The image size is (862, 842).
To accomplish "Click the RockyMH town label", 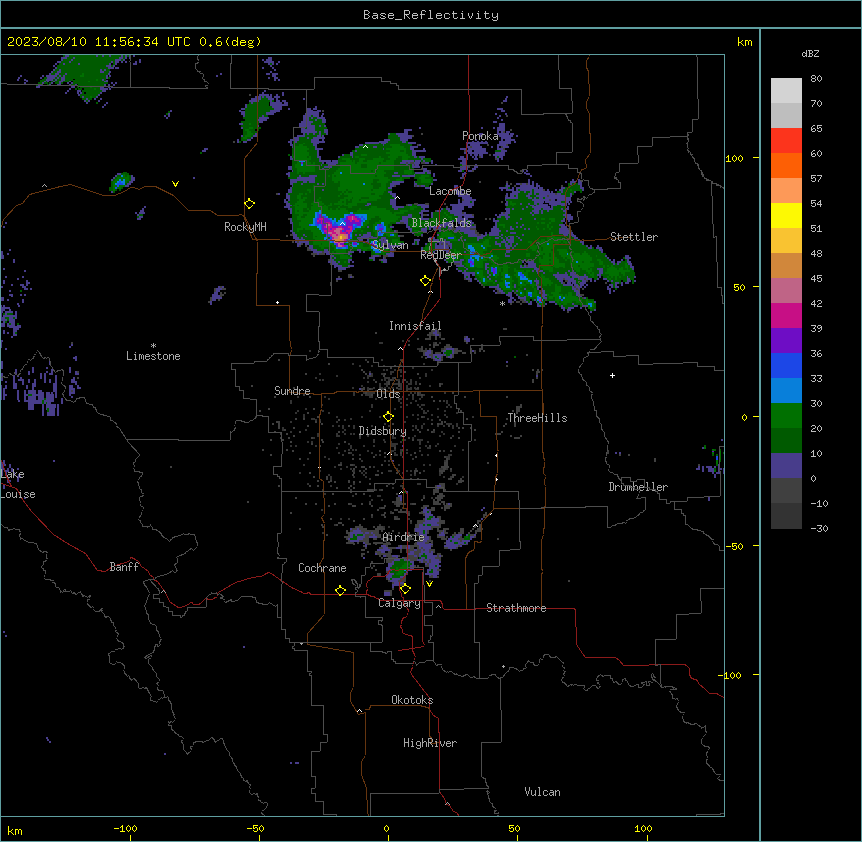I will (245, 227).
